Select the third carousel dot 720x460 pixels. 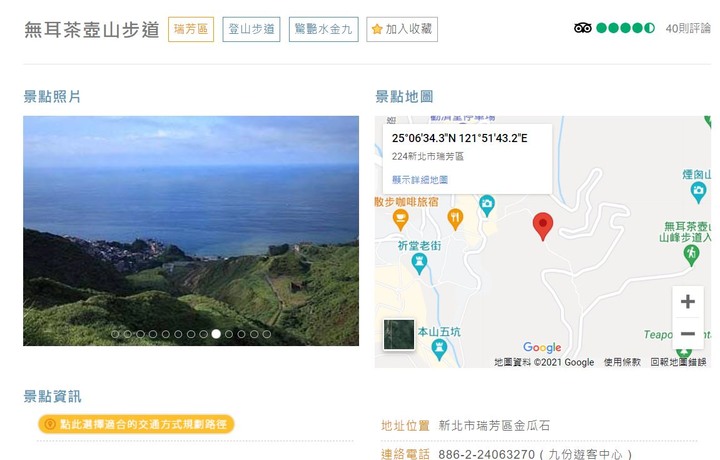pyautogui.click(x=141, y=334)
